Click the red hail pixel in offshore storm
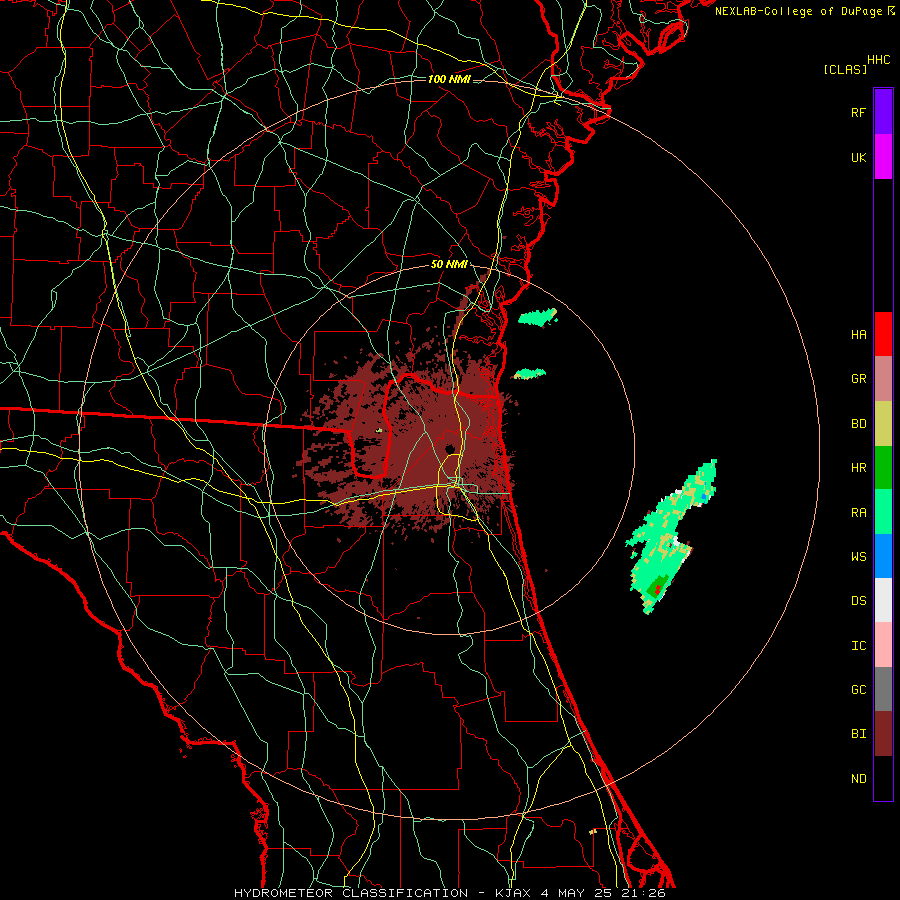The height and width of the screenshot is (900, 900). click(x=658, y=589)
